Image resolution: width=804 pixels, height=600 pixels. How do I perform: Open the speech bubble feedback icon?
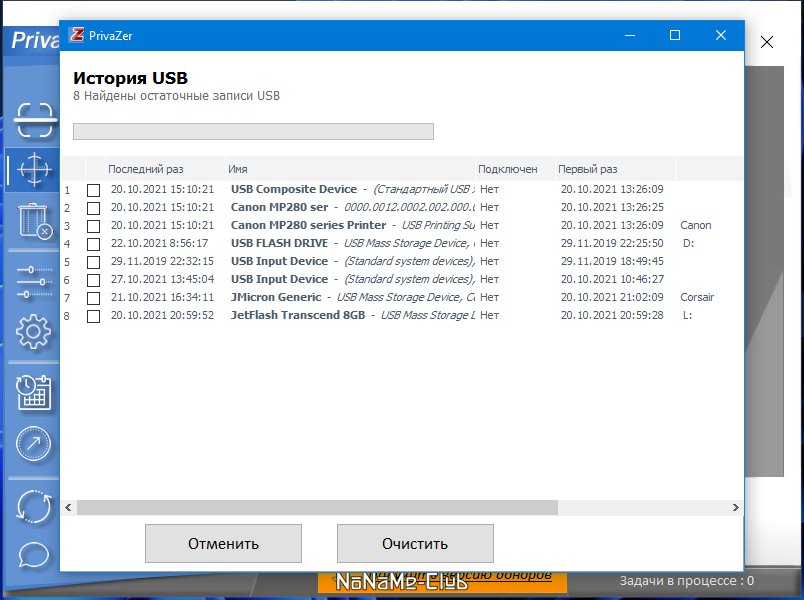coord(34,555)
